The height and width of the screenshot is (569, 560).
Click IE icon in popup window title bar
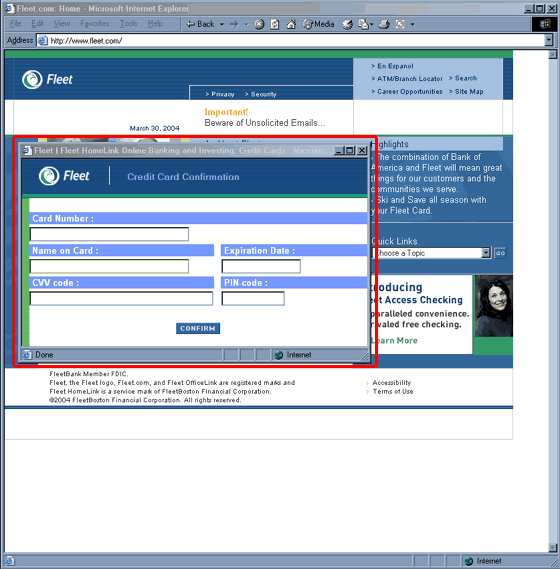(x=27, y=150)
